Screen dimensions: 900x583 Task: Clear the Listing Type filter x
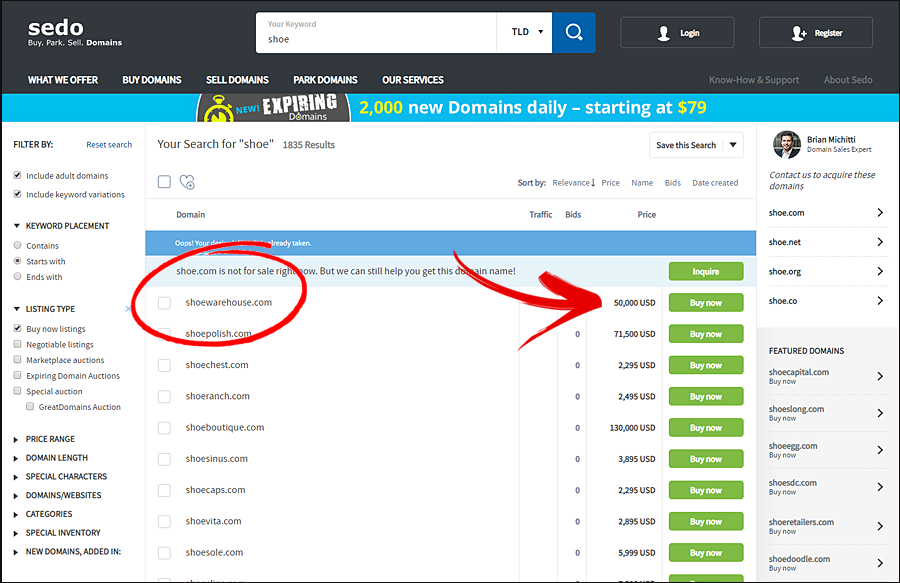(128, 309)
